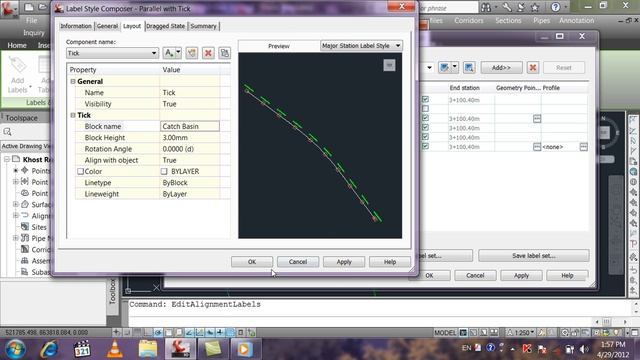This screenshot has width=640, height=360.
Task: Click the create text component A icon
Action: coord(169,53)
